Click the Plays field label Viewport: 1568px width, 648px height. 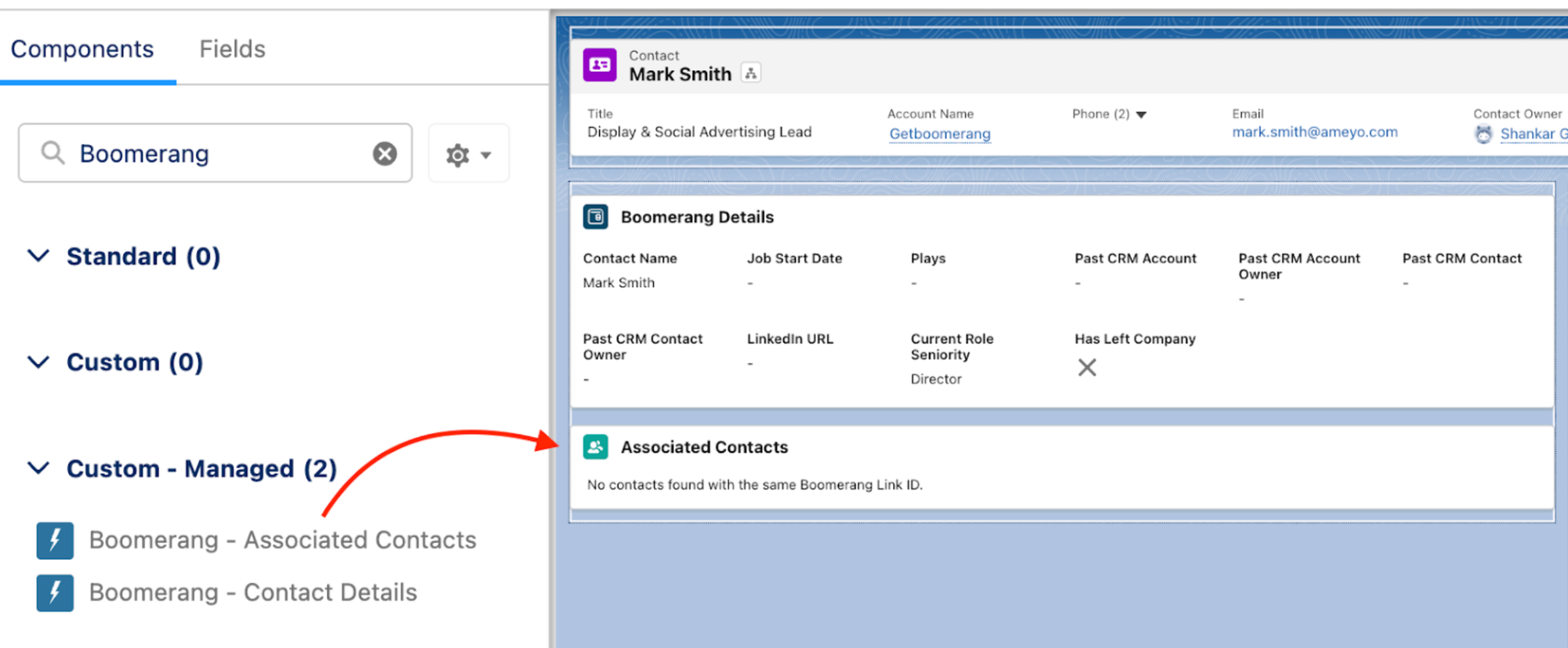click(x=928, y=259)
